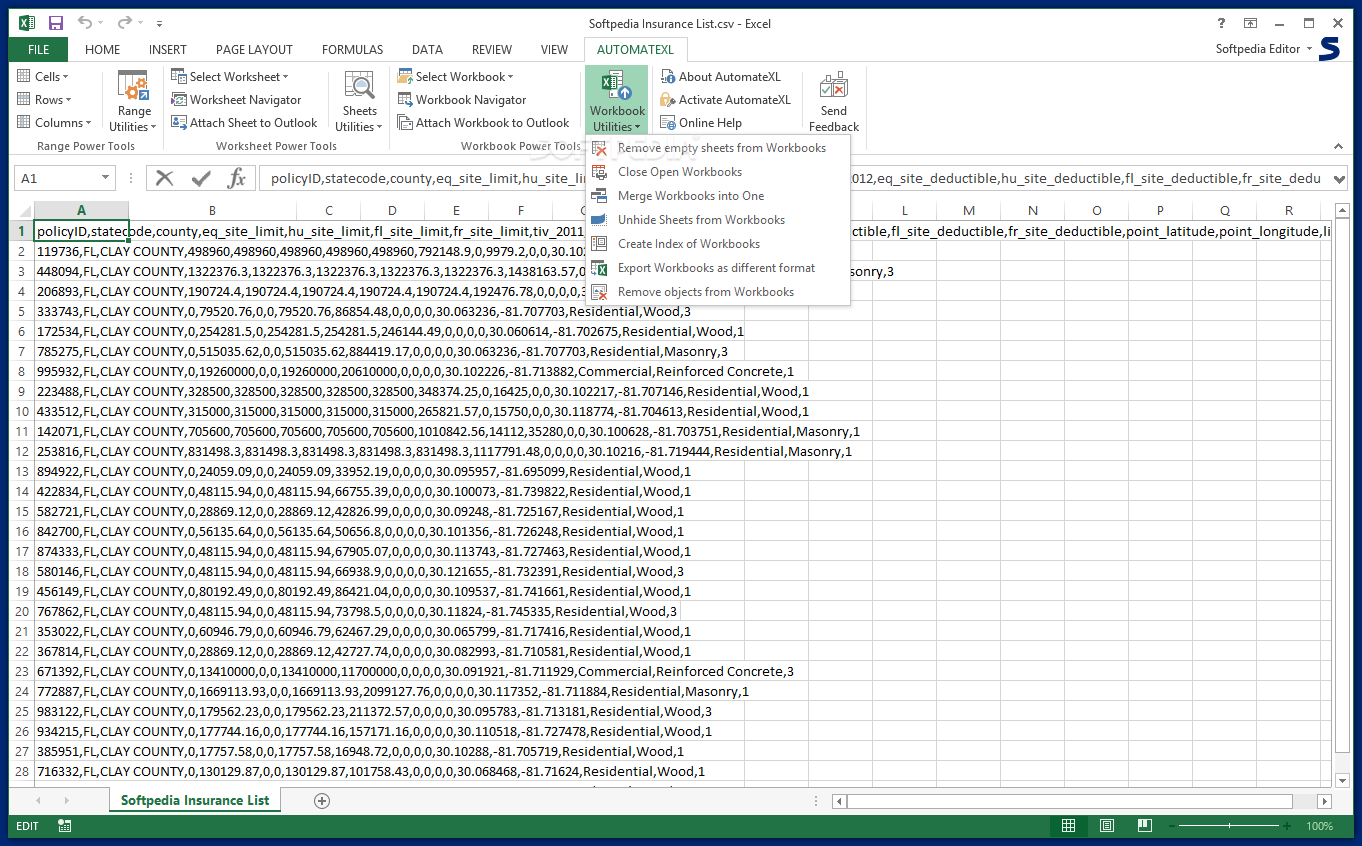The width and height of the screenshot is (1362, 846).
Task: Open Excel Help question mark
Action: coord(1221,23)
